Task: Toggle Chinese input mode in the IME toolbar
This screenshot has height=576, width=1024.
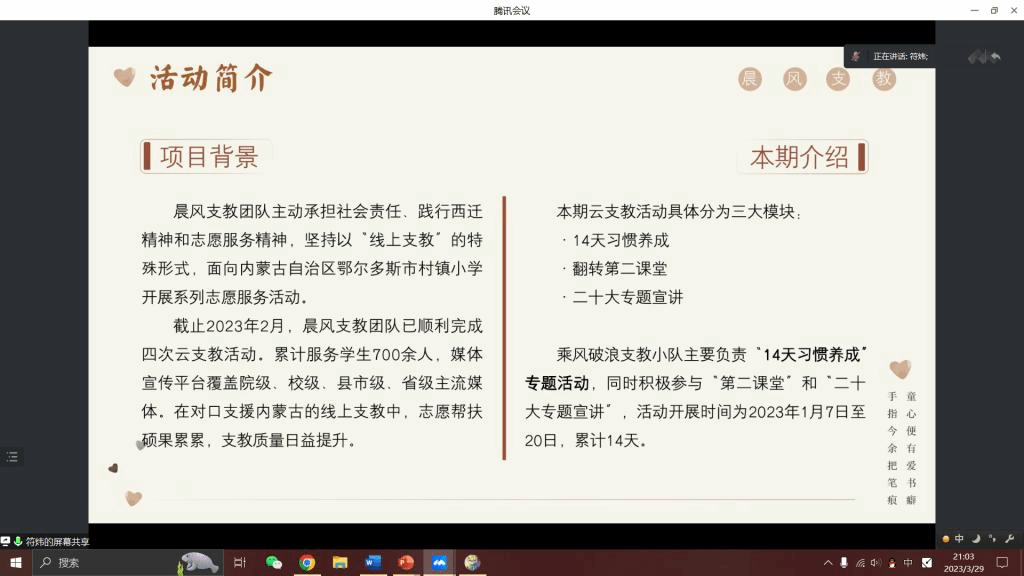Action: pos(959,539)
